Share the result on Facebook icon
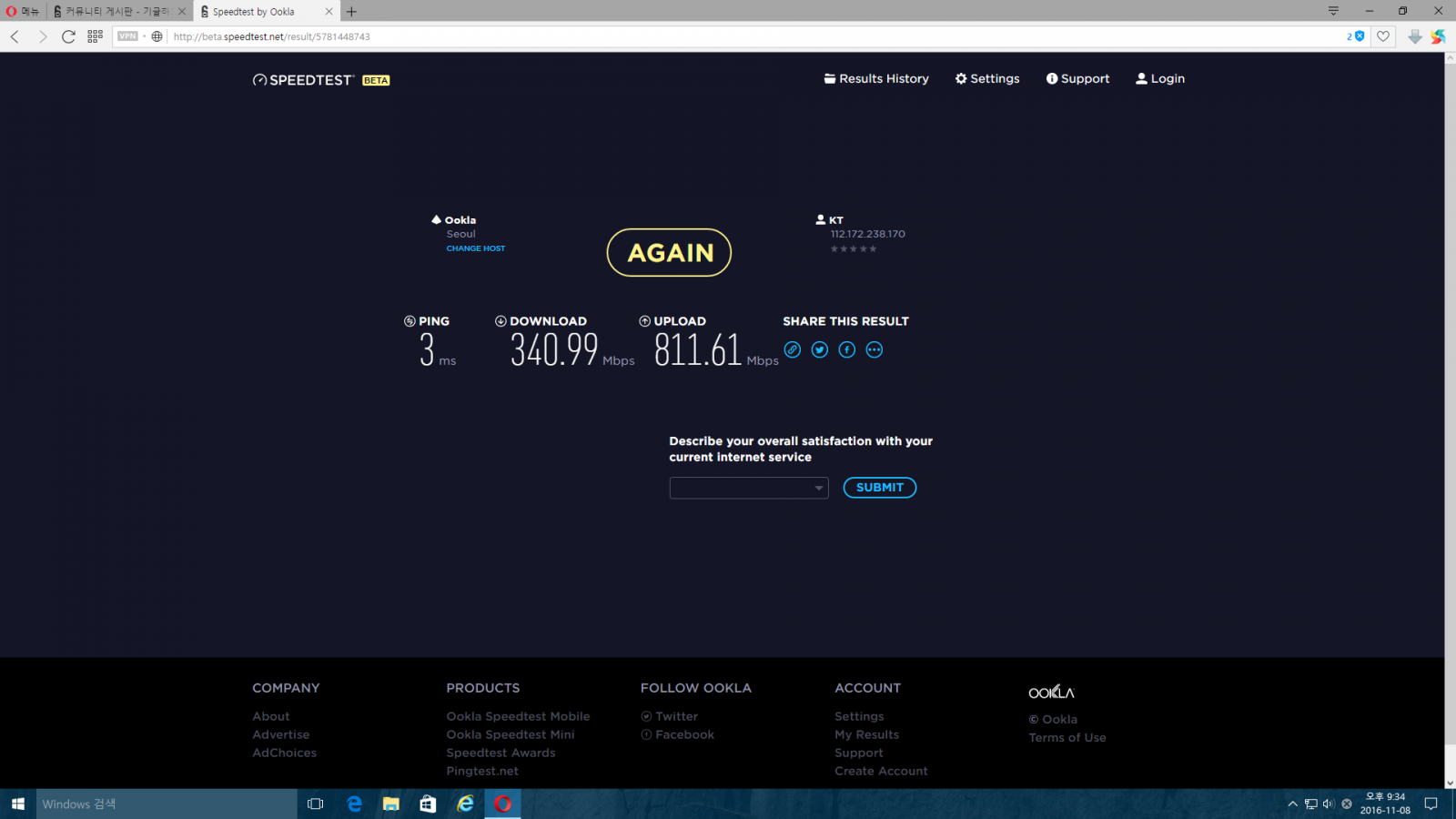 click(x=847, y=350)
